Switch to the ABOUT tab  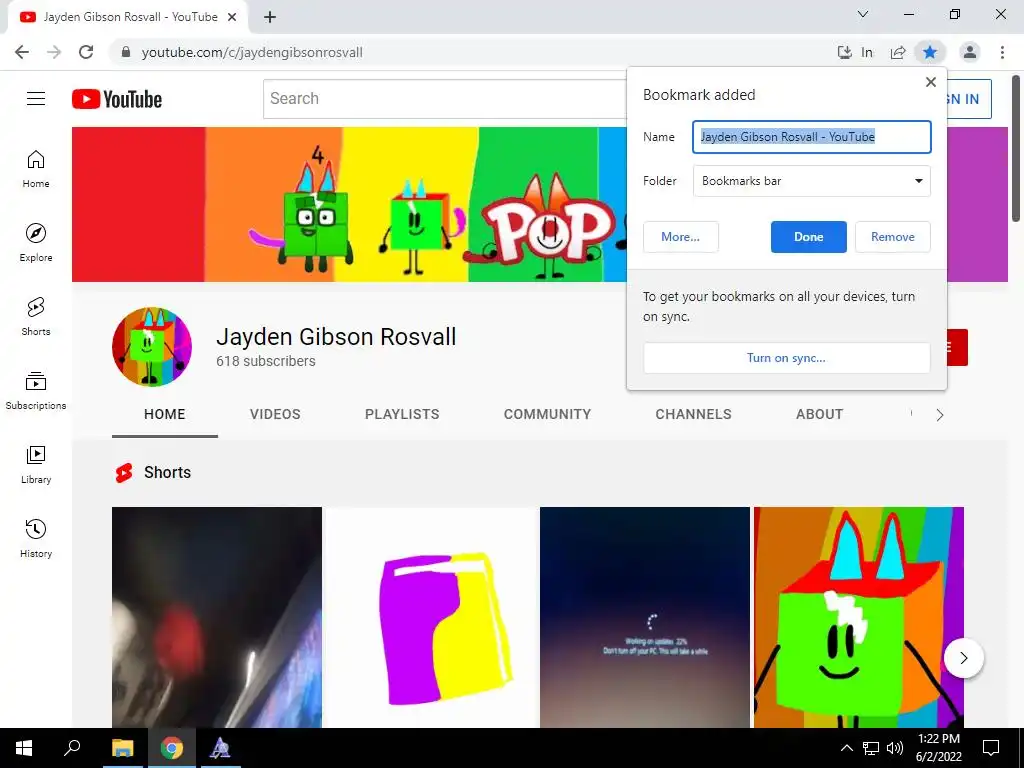820,414
